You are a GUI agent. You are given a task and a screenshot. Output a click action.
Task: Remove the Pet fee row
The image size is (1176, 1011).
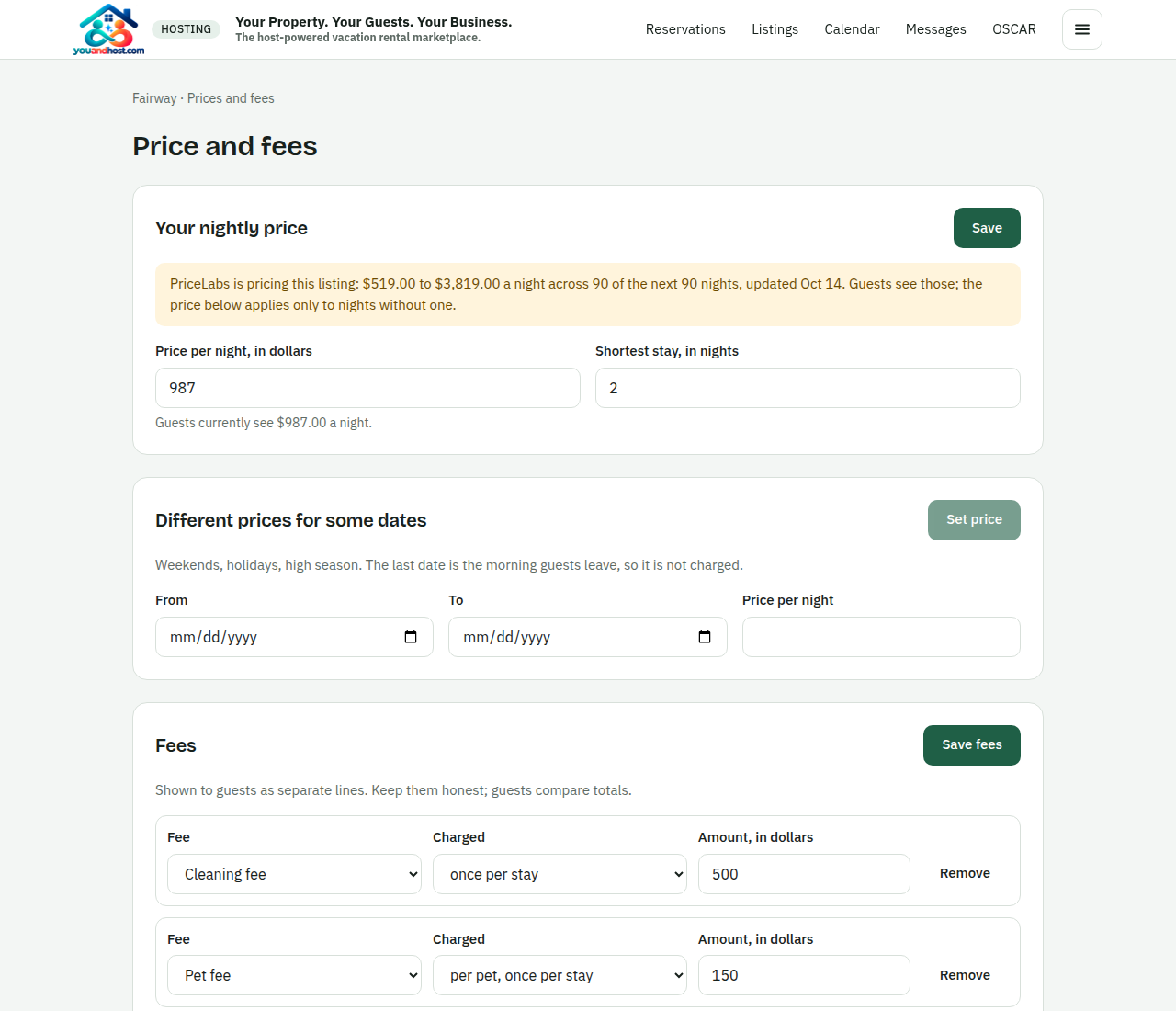(x=965, y=975)
